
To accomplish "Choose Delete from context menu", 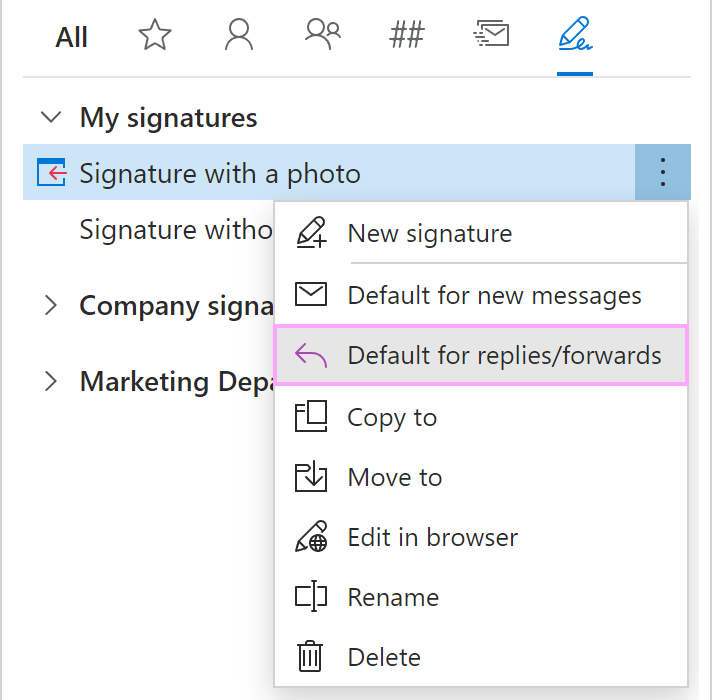I will coord(481,657).
